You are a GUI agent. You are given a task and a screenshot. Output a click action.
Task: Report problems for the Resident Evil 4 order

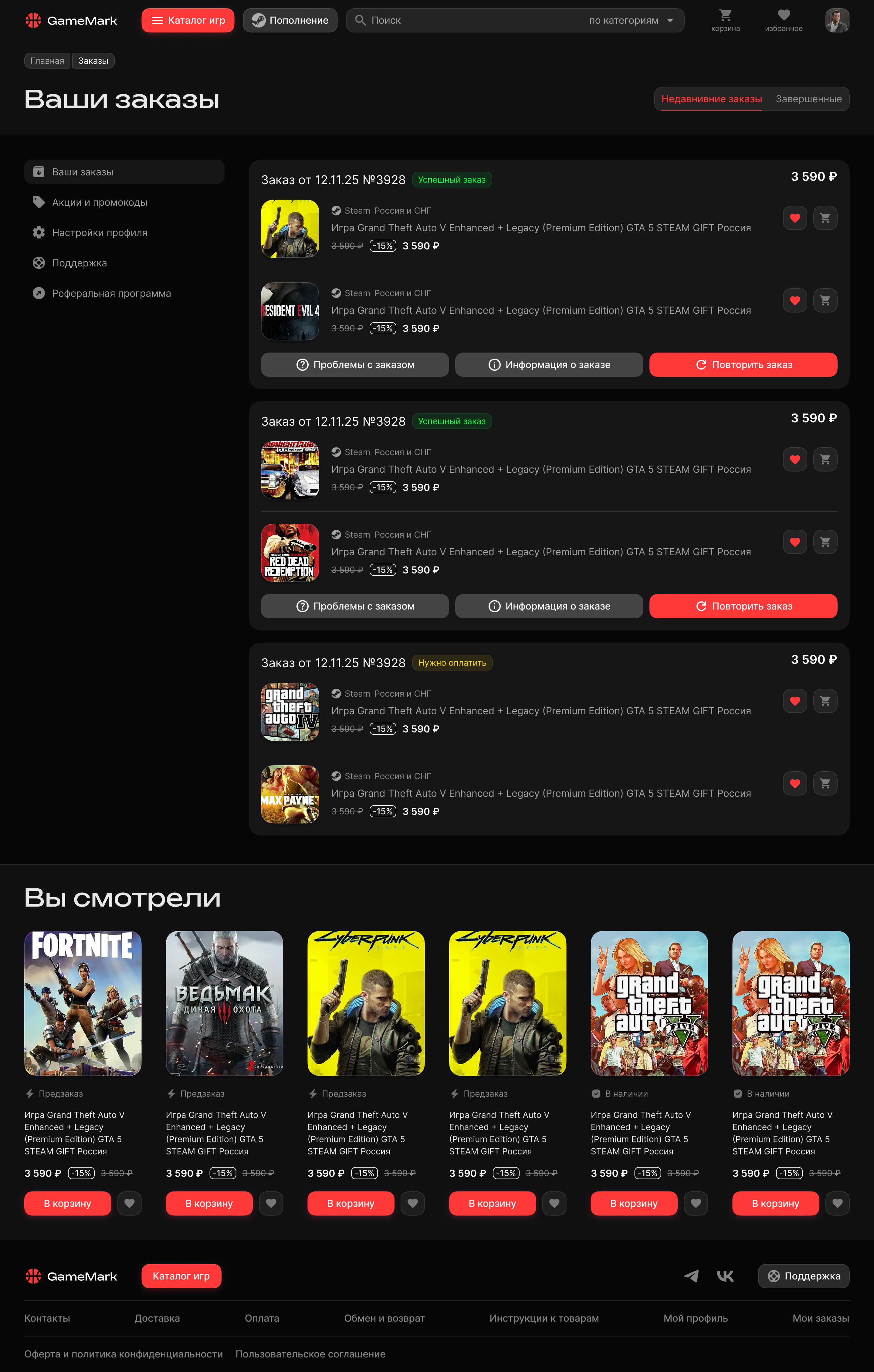(x=355, y=365)
